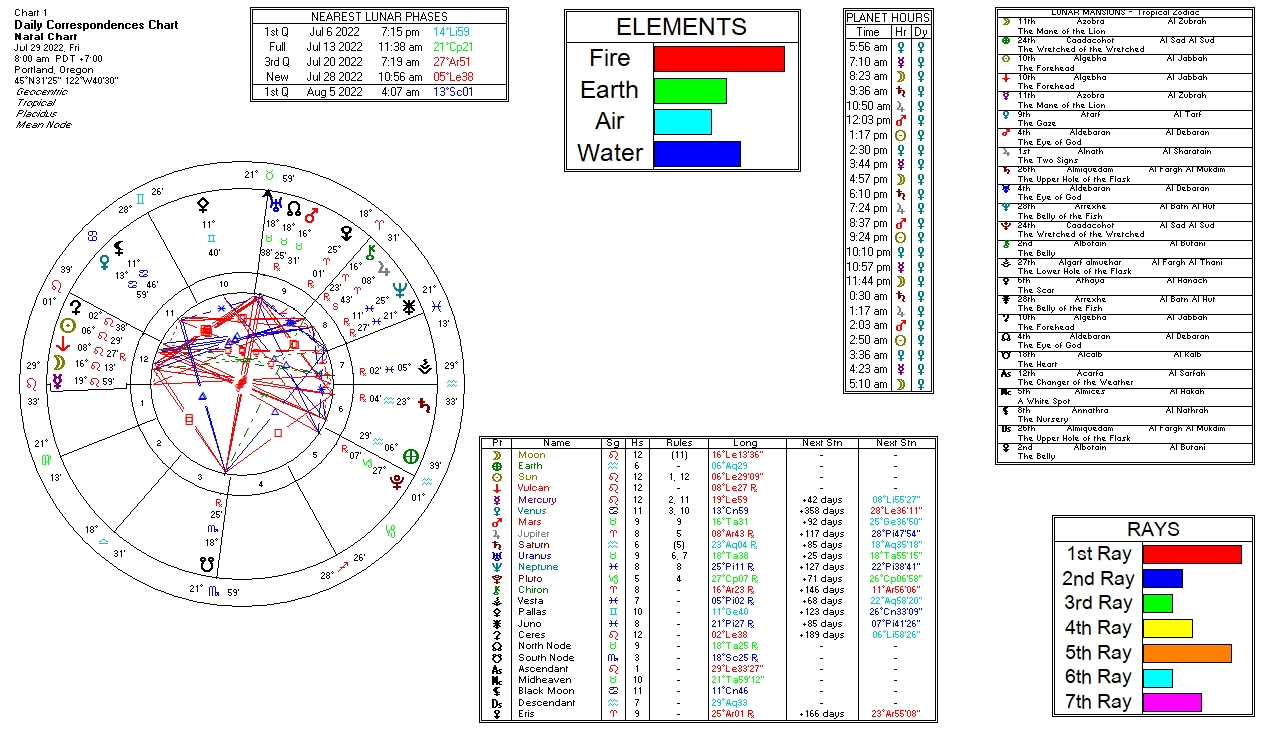Click the magenta 7th Ray bar

click(1172, 702)
